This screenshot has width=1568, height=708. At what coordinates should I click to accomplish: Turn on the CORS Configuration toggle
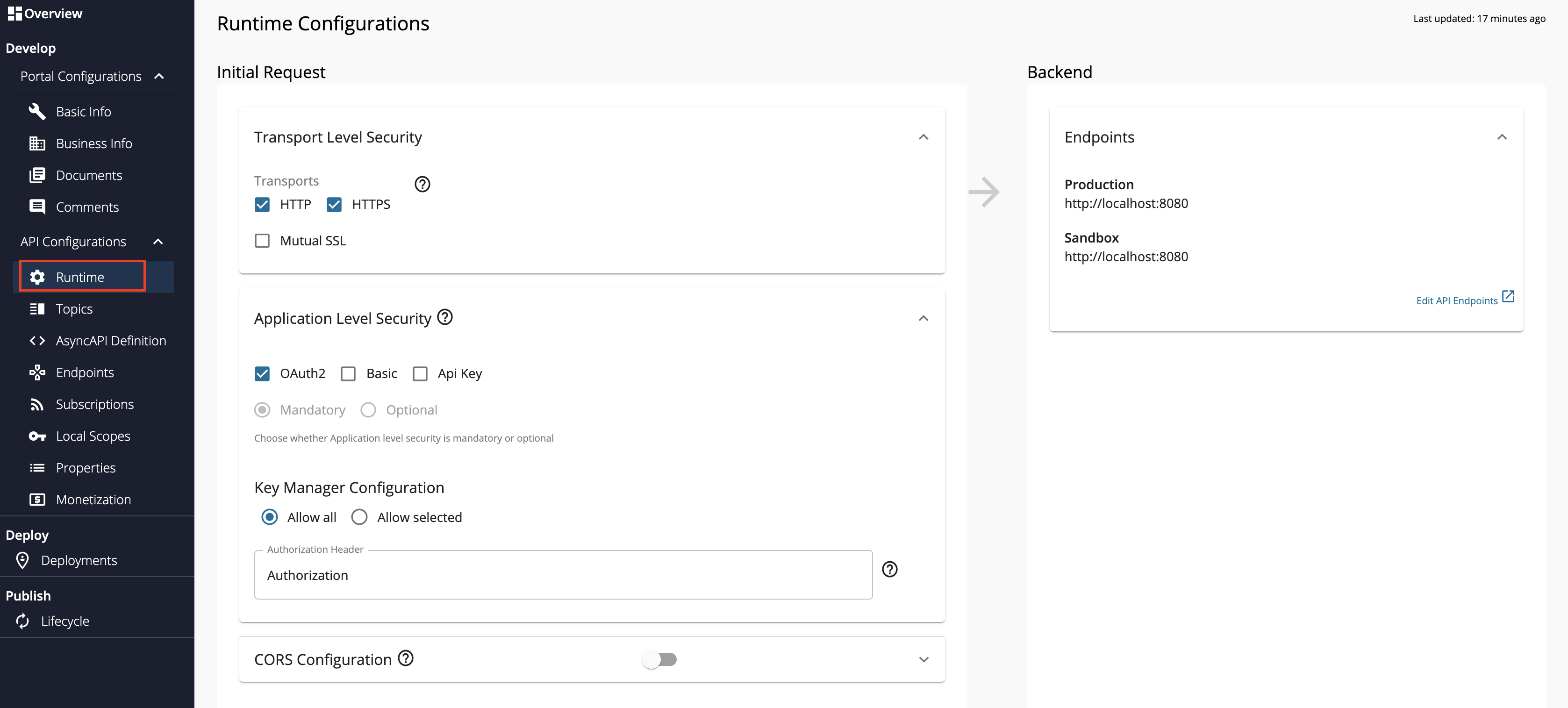pyautogui.click(x=660, y=659)
